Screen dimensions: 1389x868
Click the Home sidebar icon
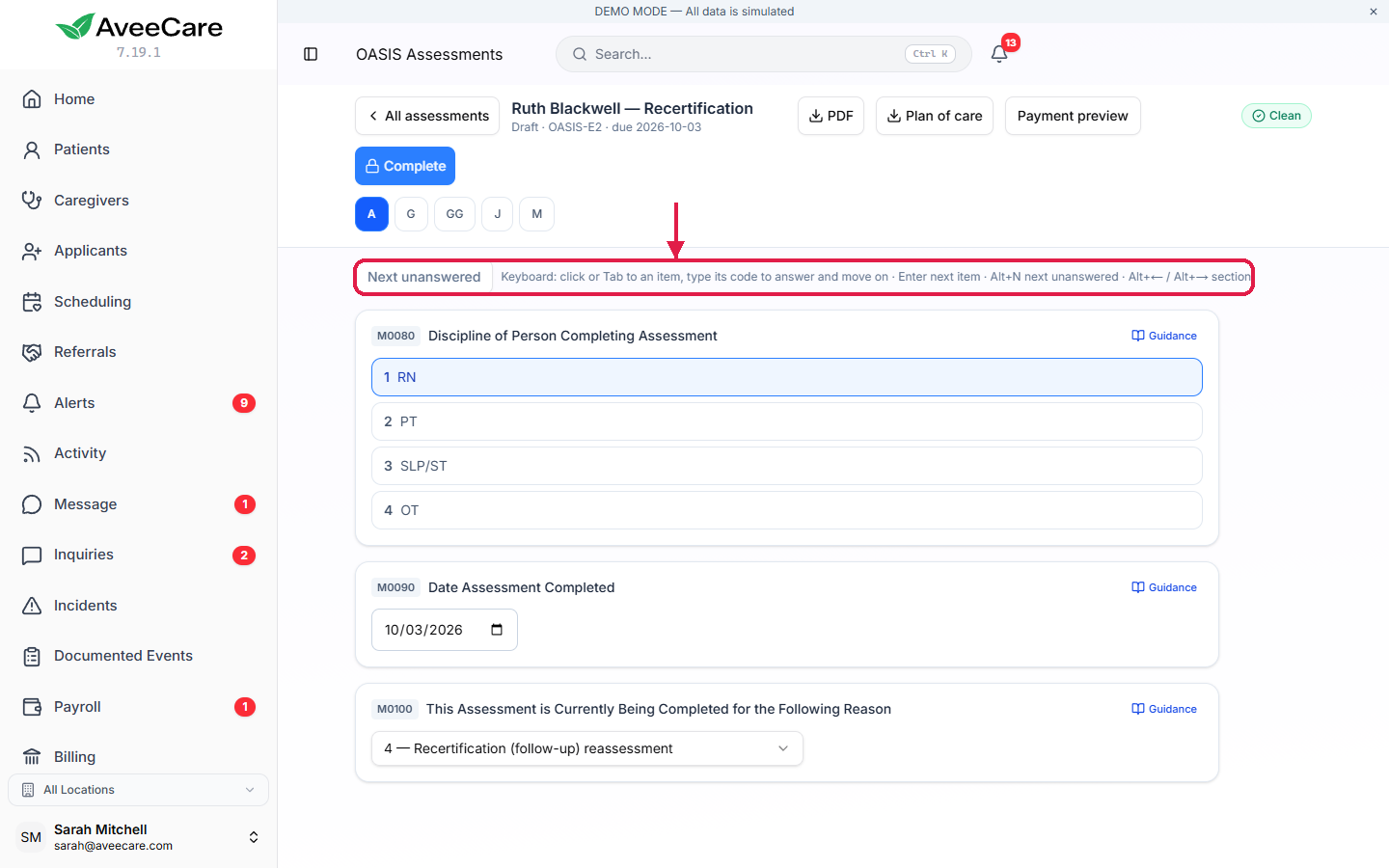pos(32,99)
